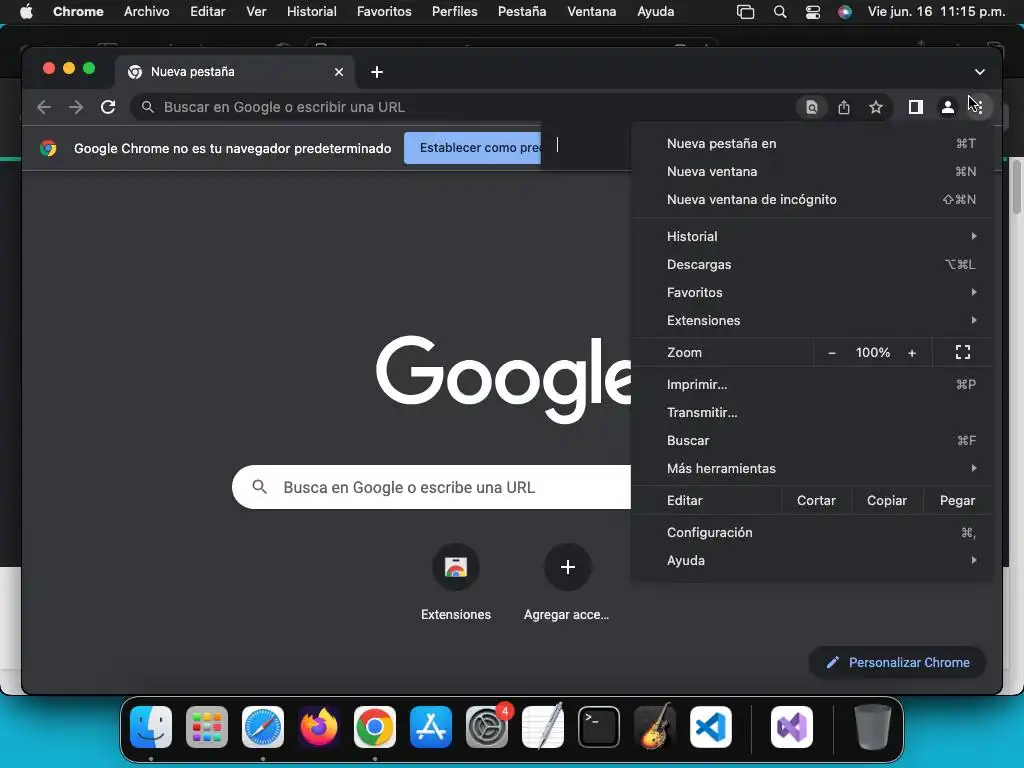Click Establecer como predeterminado button
This screenshot has width=1024, height=768.
[473, 148]
